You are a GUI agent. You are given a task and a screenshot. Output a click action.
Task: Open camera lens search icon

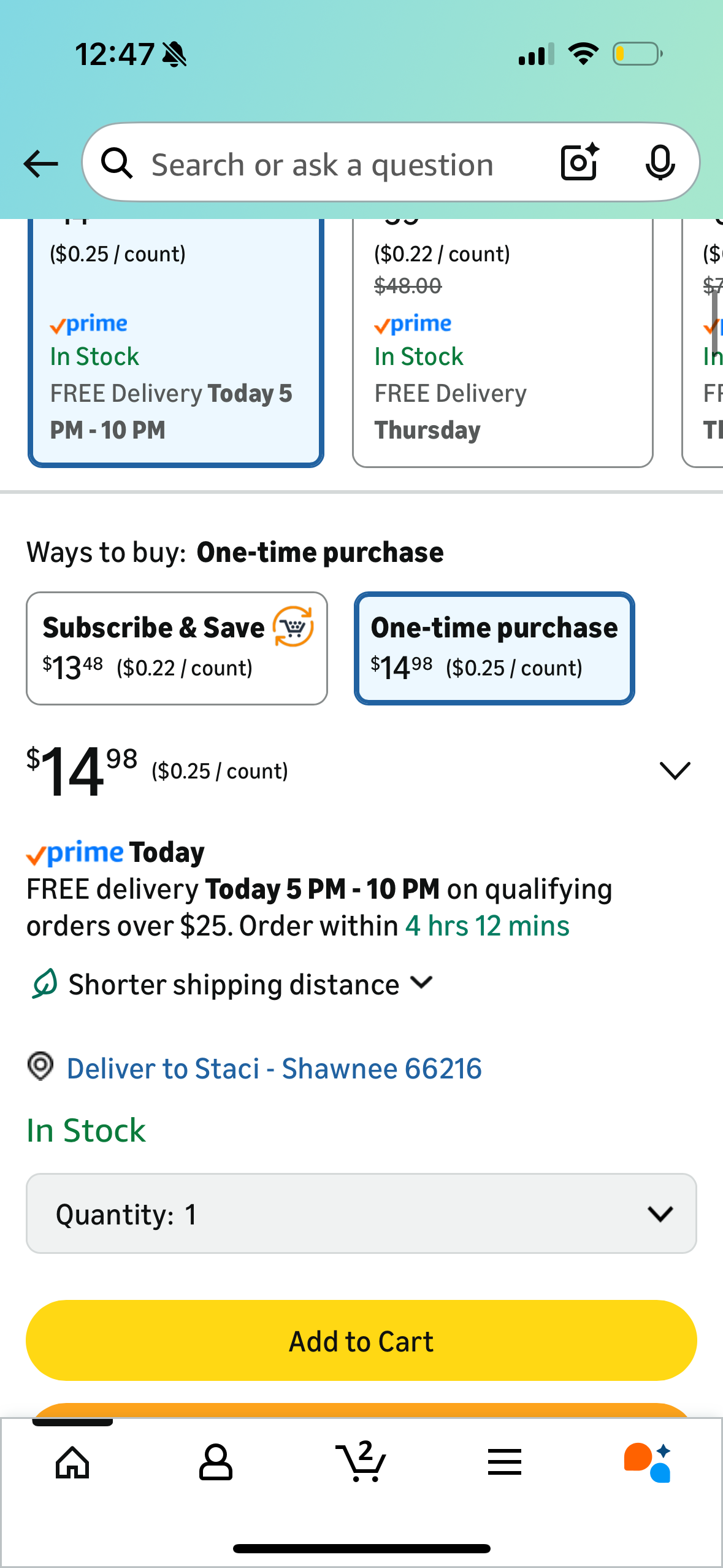(x=579, y=163)
